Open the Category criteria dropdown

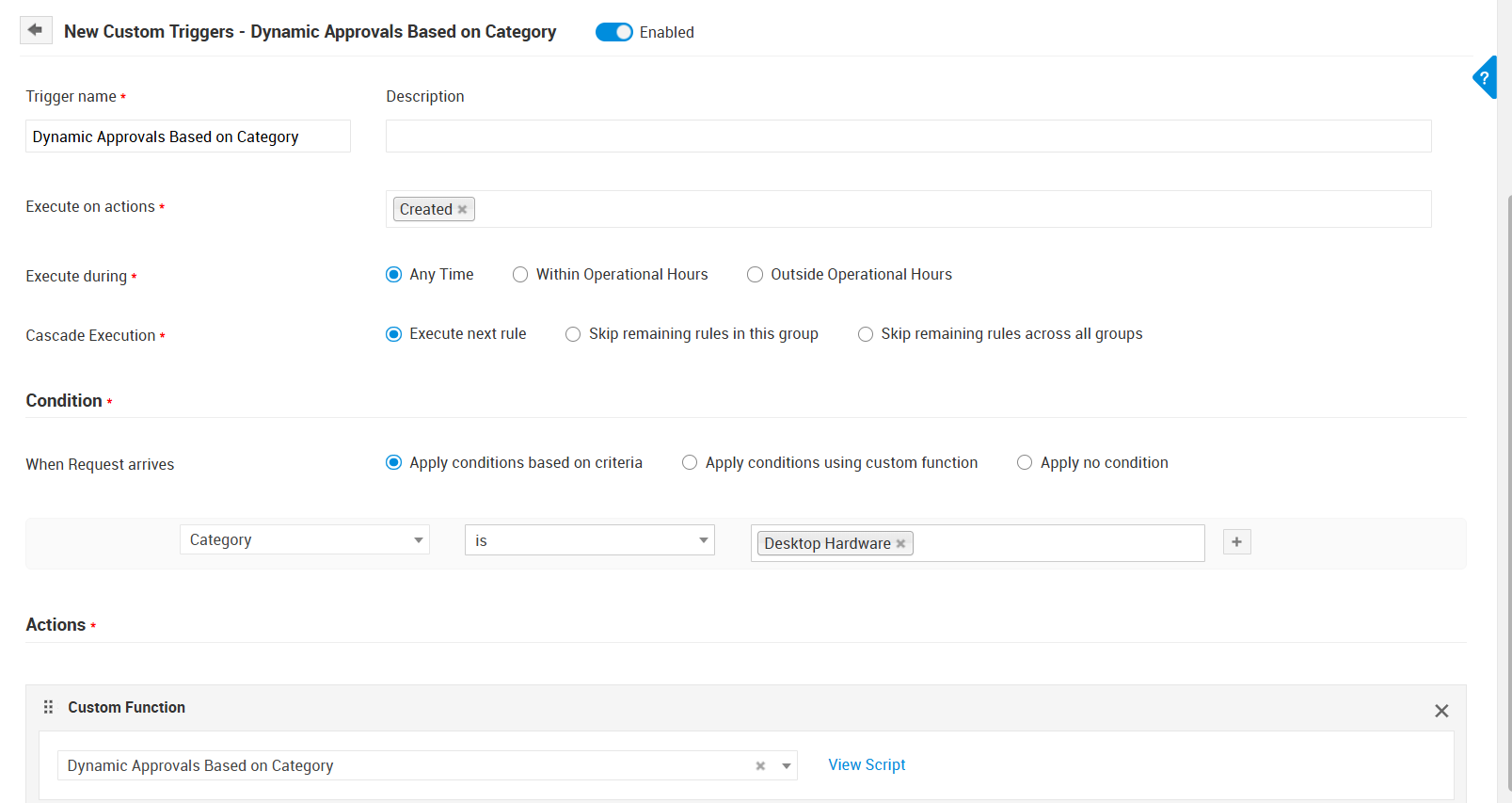click(x=304, y=540)
